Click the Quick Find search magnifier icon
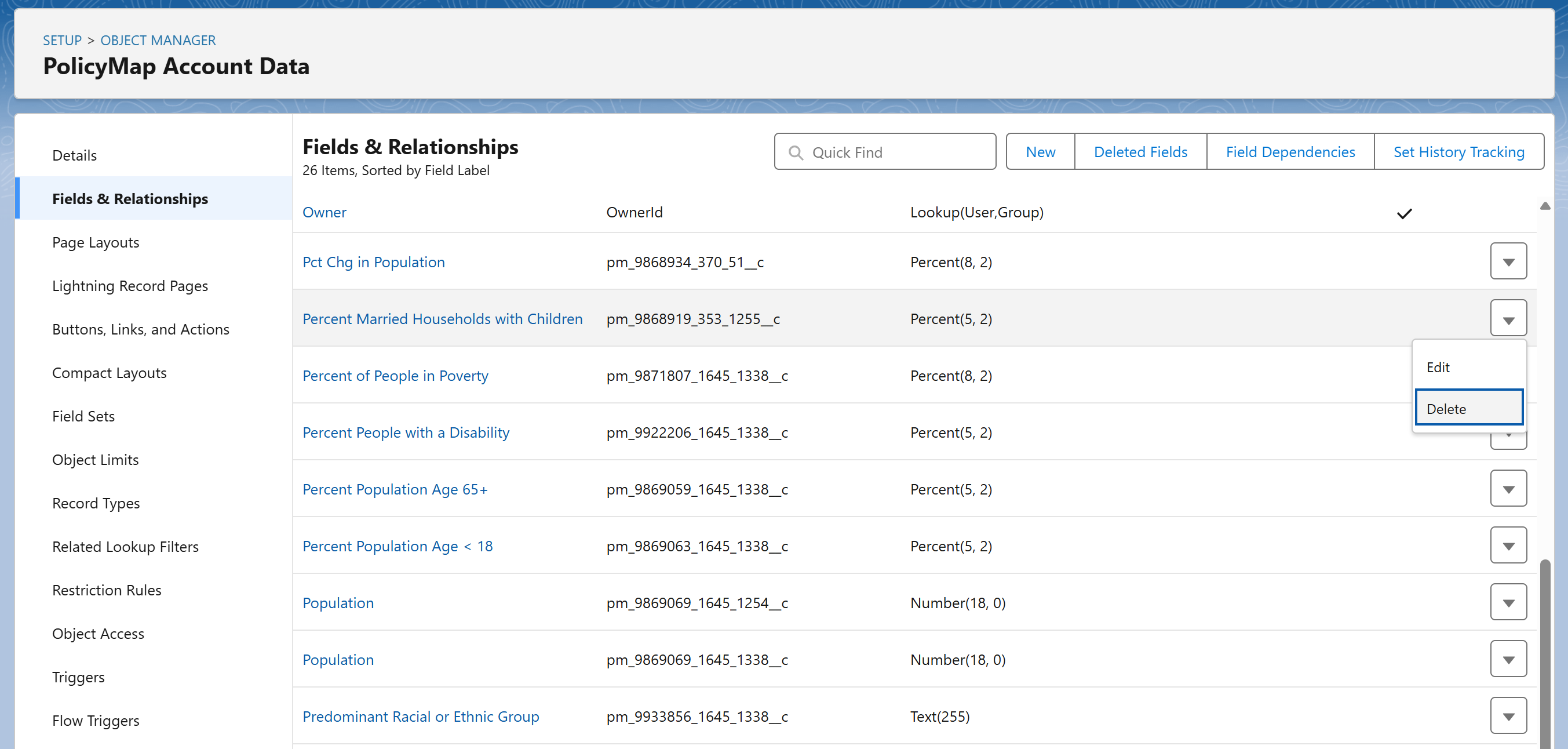Viewport: 1568px width, 749px height. click(x=796, y=152)
